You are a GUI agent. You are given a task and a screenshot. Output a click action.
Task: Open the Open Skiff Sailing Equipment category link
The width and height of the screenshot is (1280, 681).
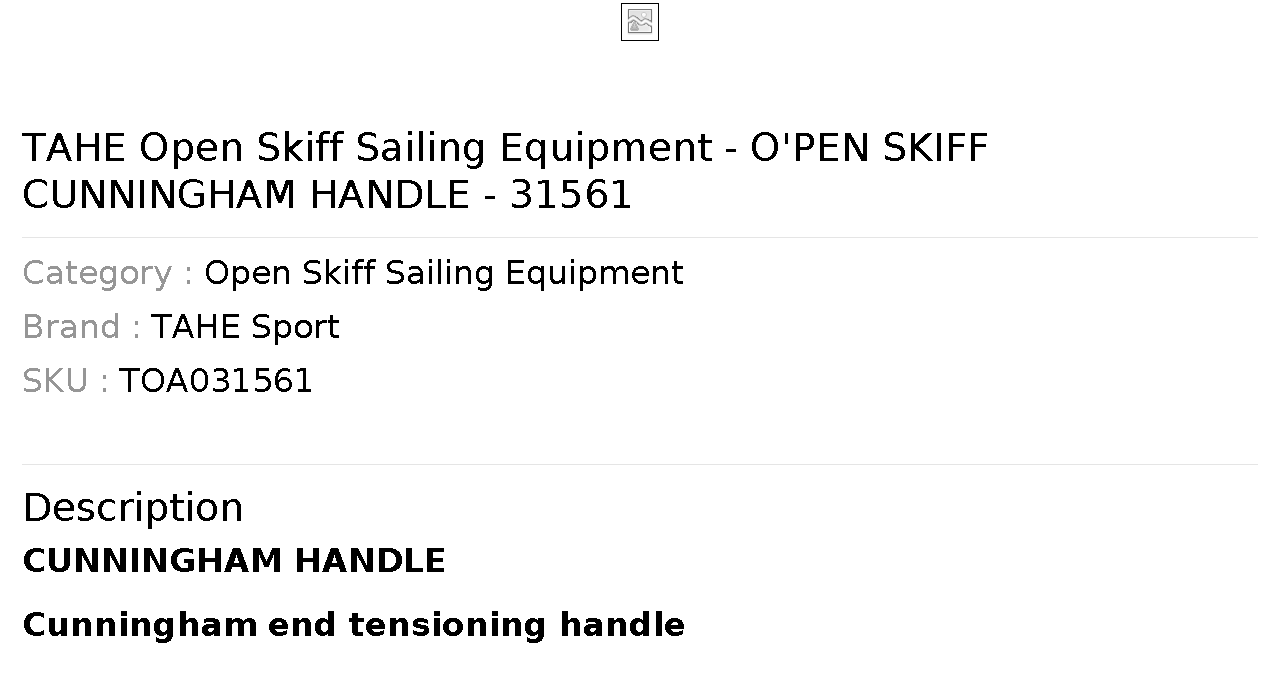[444, 273]
